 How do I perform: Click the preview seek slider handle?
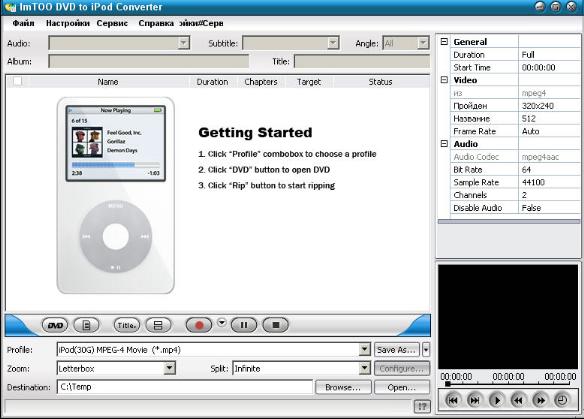coord(448,384)
